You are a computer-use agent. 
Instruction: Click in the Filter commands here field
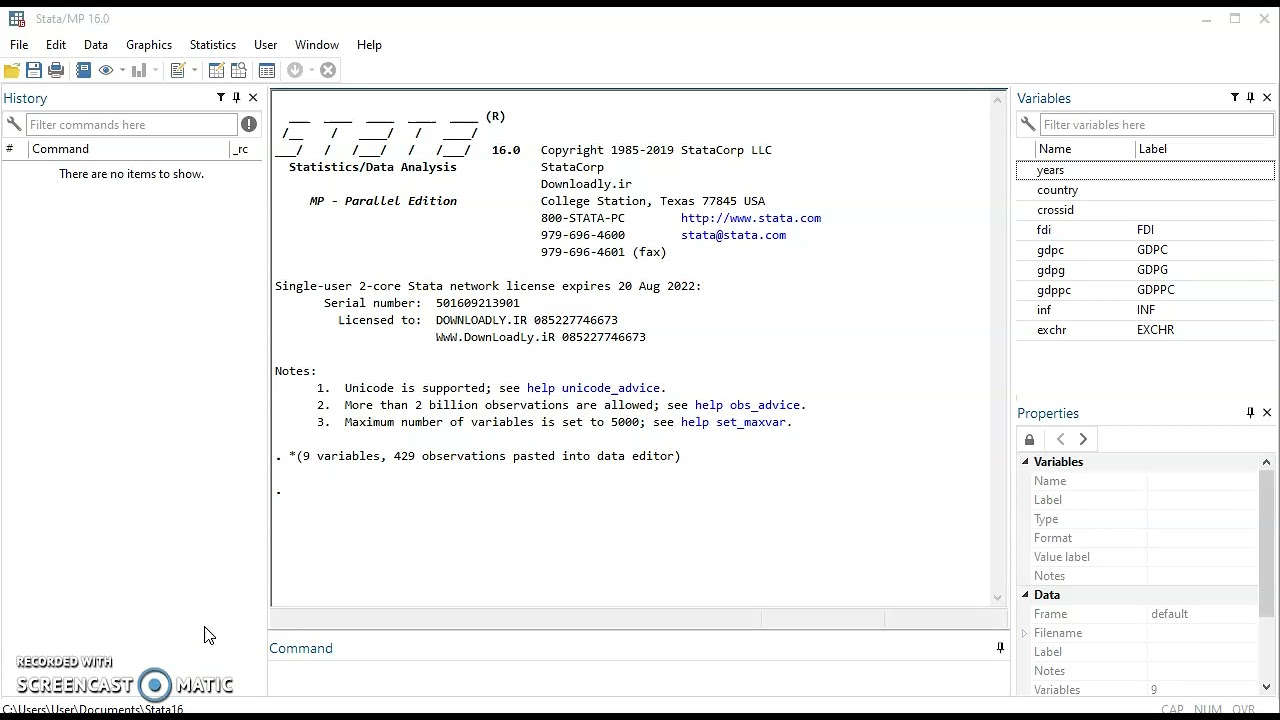[132, 125]
